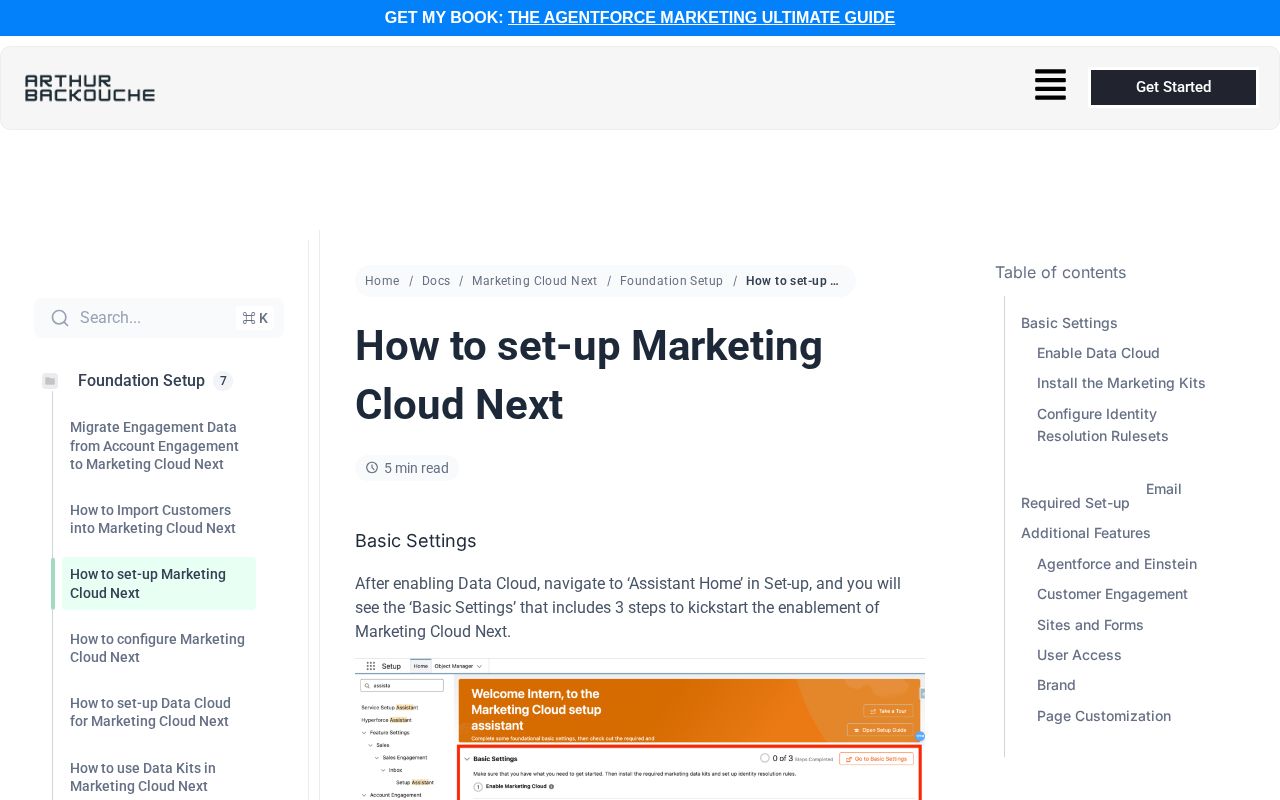The height and width of the screenshot is (800, 1280).
Task: Go to Marketing Cloud Next breadcrumb
Action: point(535,281)
